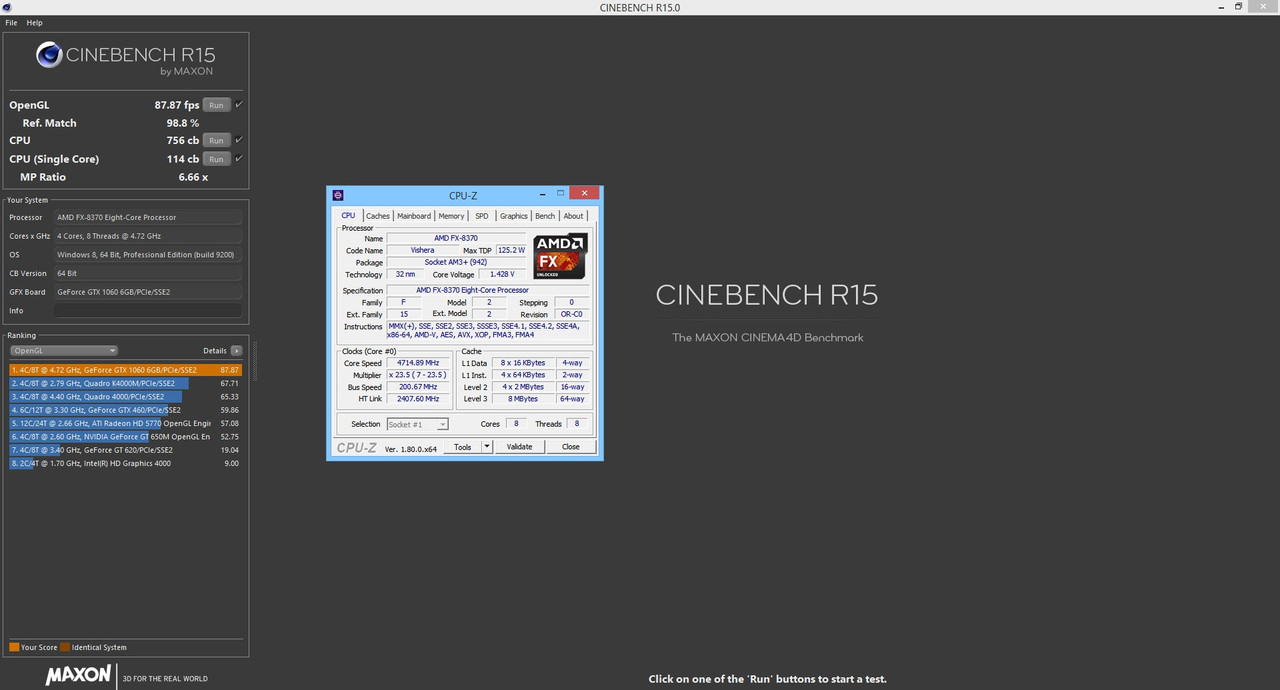This screenshot has height=690, width=1280.
Task: Click the Core Voltage value 1.428 V
Action: [x=503, y=274]
